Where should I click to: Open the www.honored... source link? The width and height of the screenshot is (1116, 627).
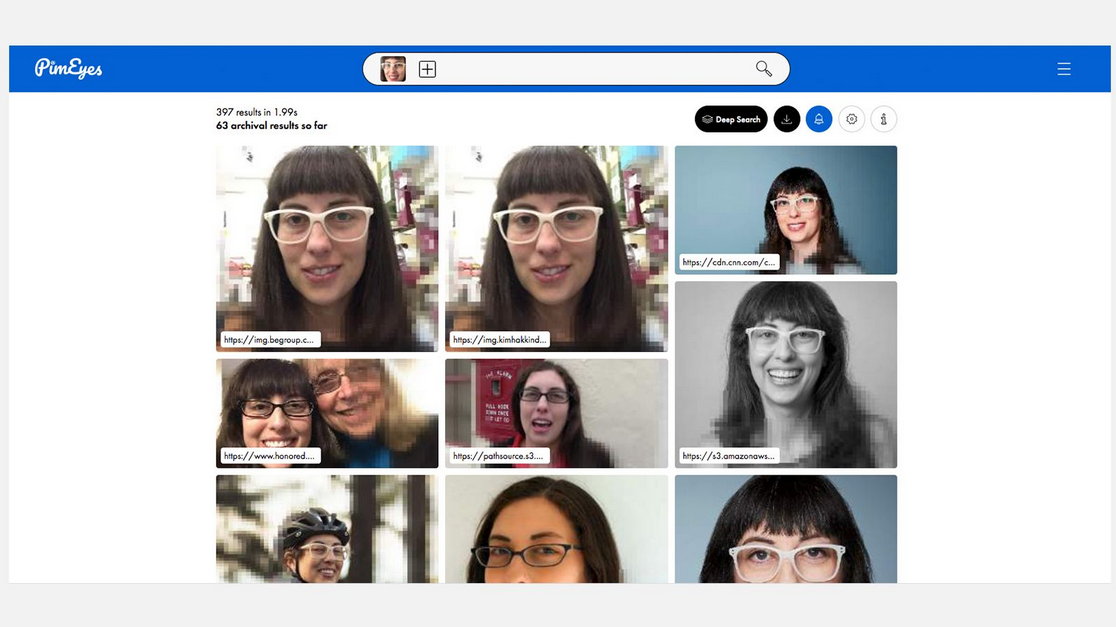point(269,456)
